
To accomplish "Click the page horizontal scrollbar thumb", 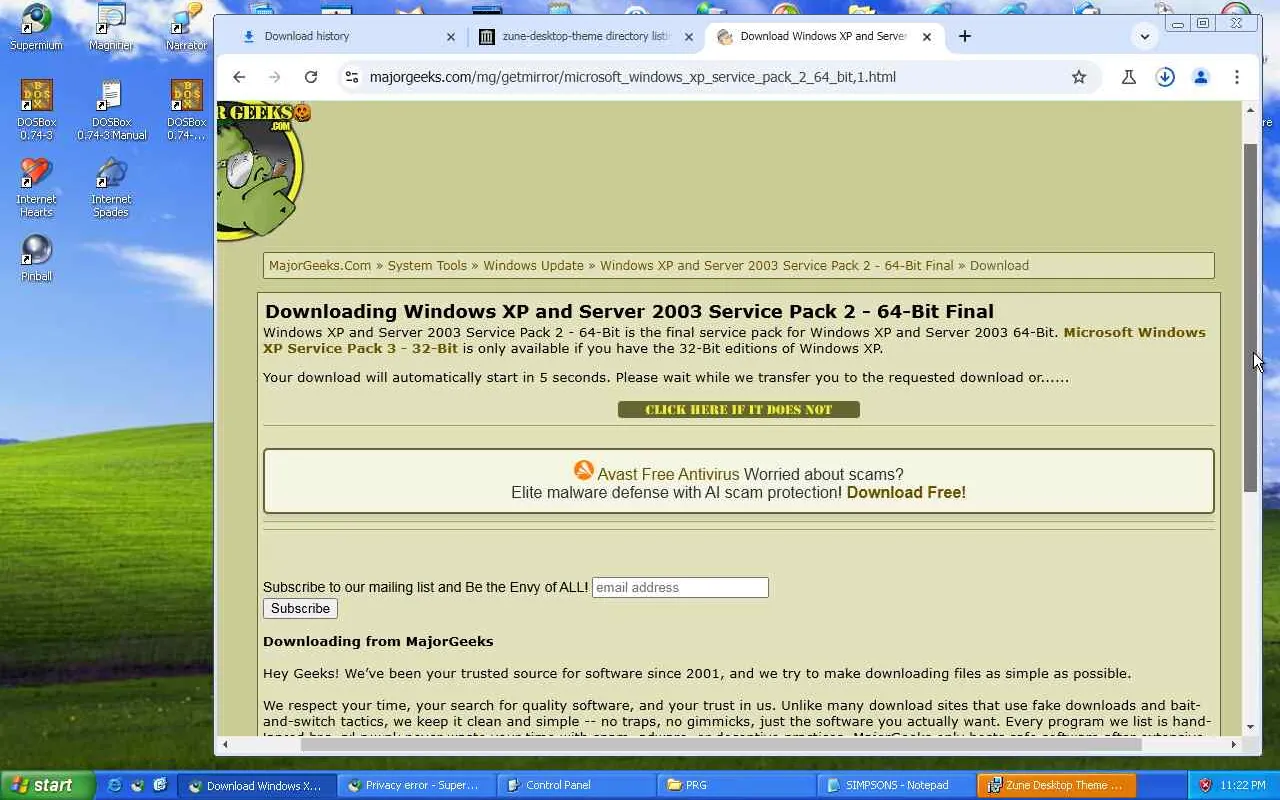I will tap(721, 744).
